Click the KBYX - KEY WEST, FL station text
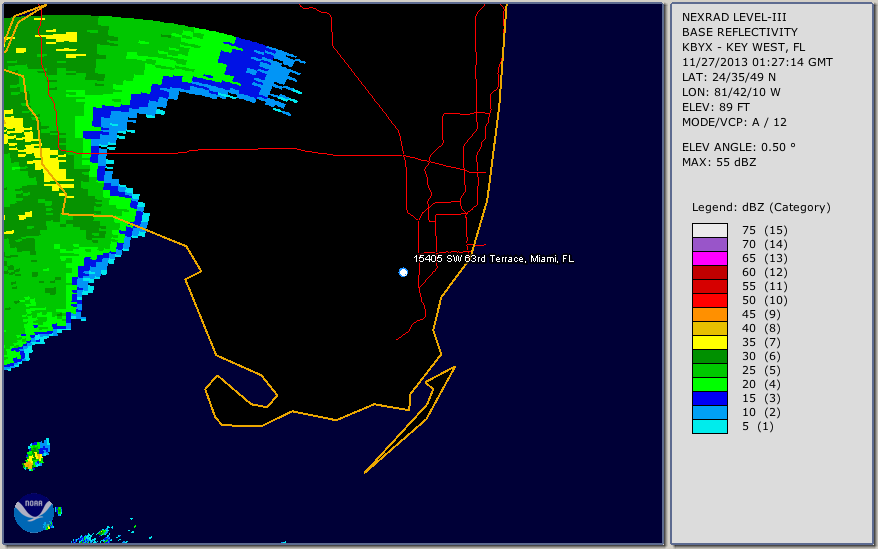This screenshot has width=878, height=549. tap(743, 47)
